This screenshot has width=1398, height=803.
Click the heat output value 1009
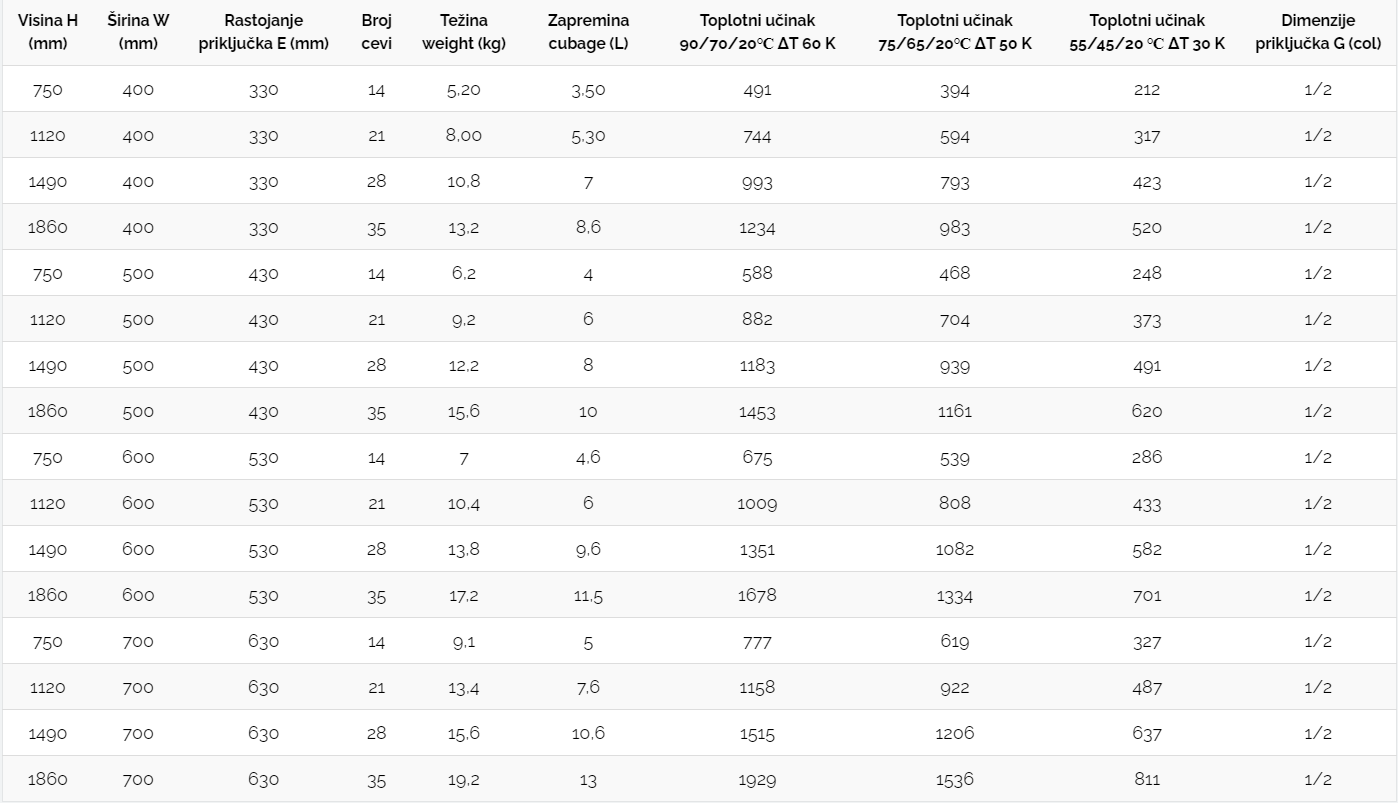point(757,504)
